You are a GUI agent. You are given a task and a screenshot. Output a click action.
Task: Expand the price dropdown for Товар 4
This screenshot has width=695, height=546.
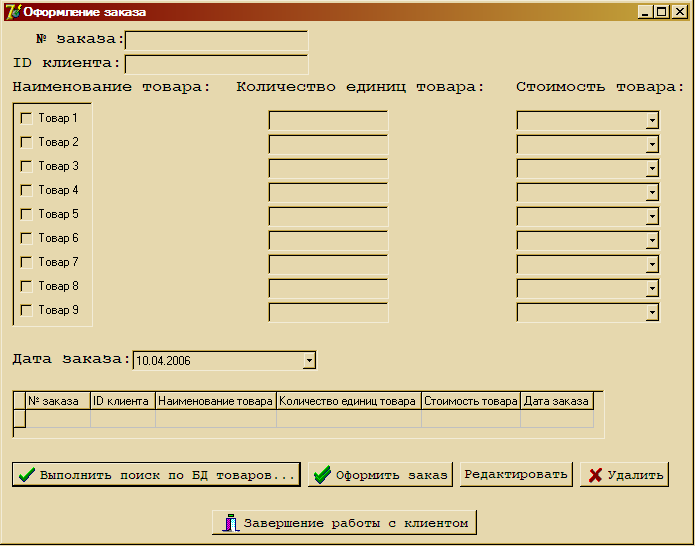tap(652, 192)
